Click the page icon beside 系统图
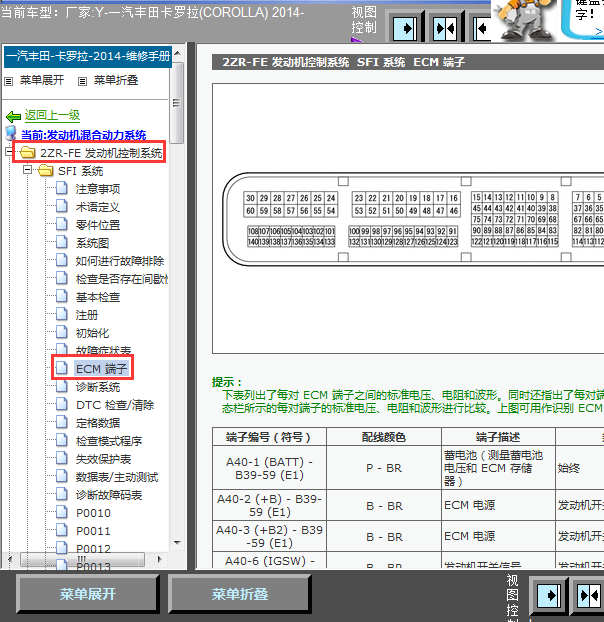604x622 pixels. tap(61, 242)
